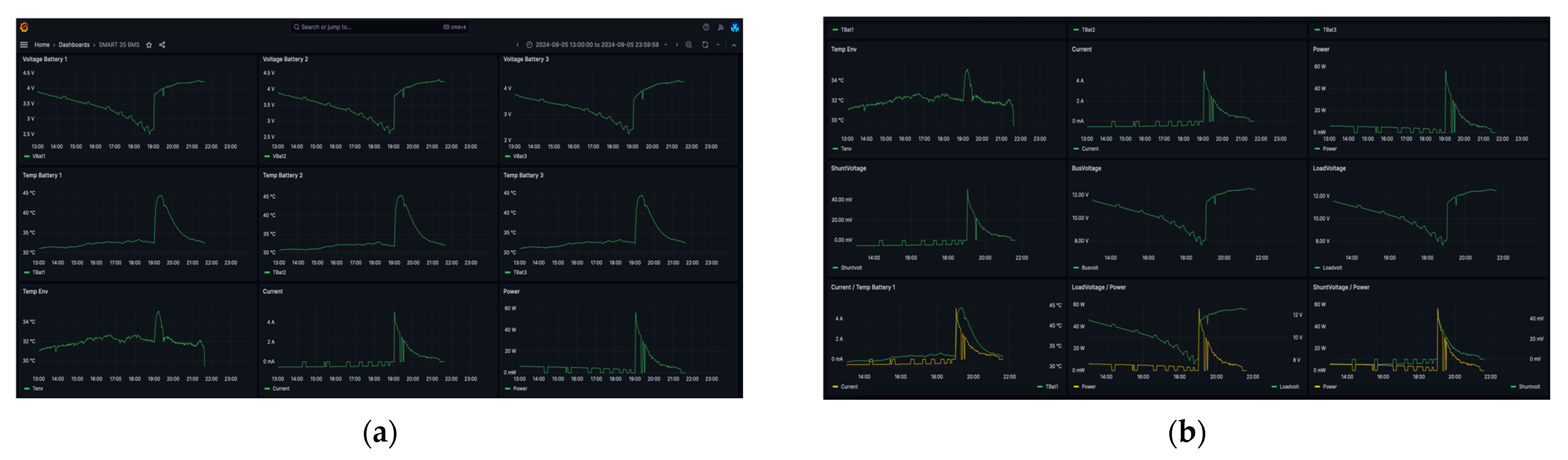Click the share dashboard icon

[x=162, y=45]
